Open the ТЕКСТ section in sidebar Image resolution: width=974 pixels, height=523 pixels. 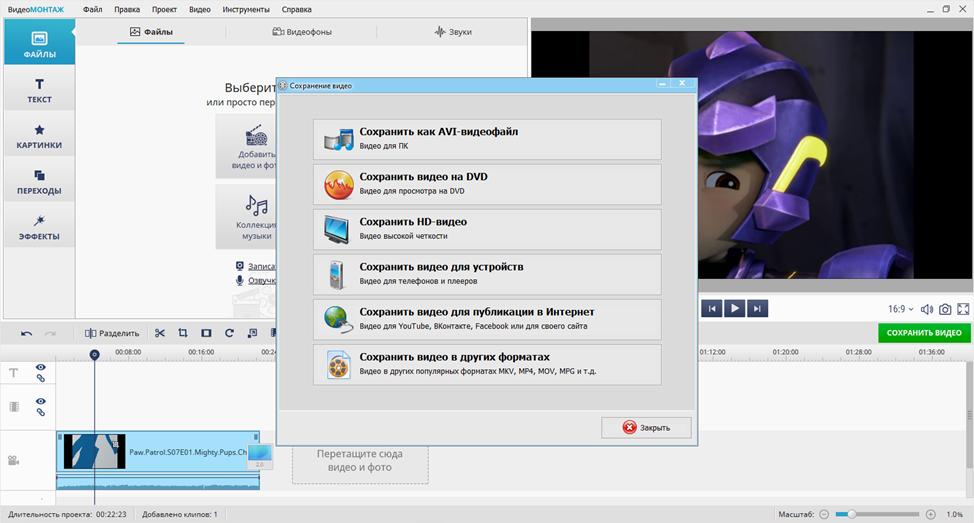click(39, 90)
